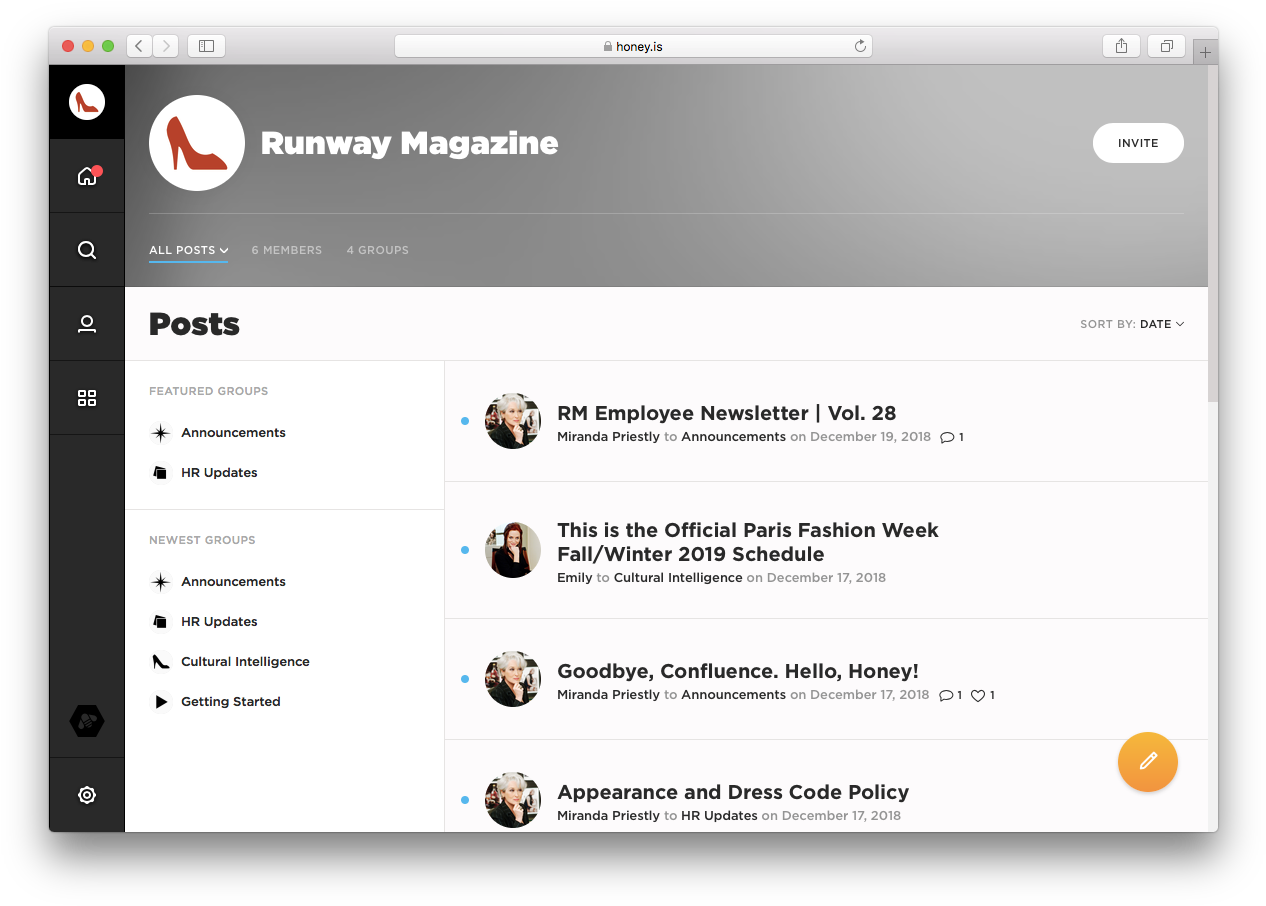
Task: Switch to the 4 Groups tab
Action: click(377, 250)
